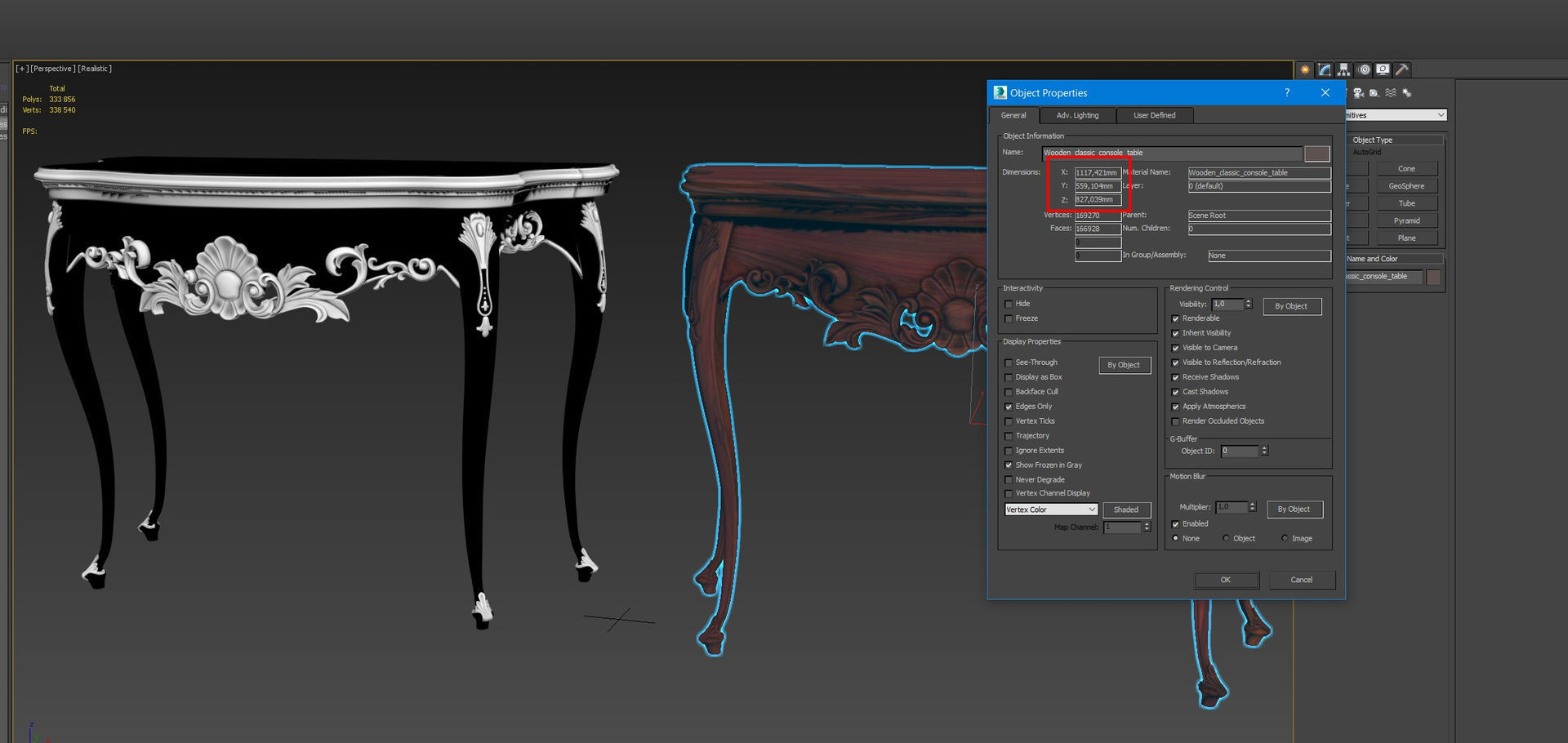Viewport: 1568px width, 743px height.
Task: Create a GeoSphere primitive
Action: tap(1406, 186)
